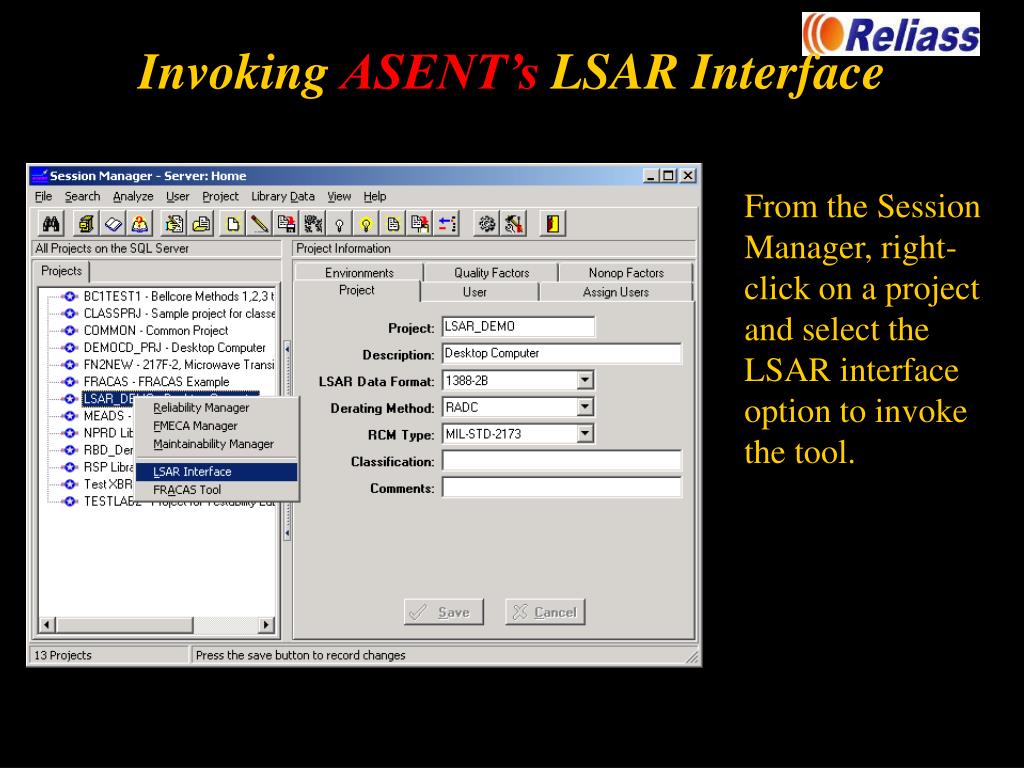This screenshot has width=1024, height=768.
Task: Click the puzzle pieces toolbar icon
Action: tap(313, 224)
